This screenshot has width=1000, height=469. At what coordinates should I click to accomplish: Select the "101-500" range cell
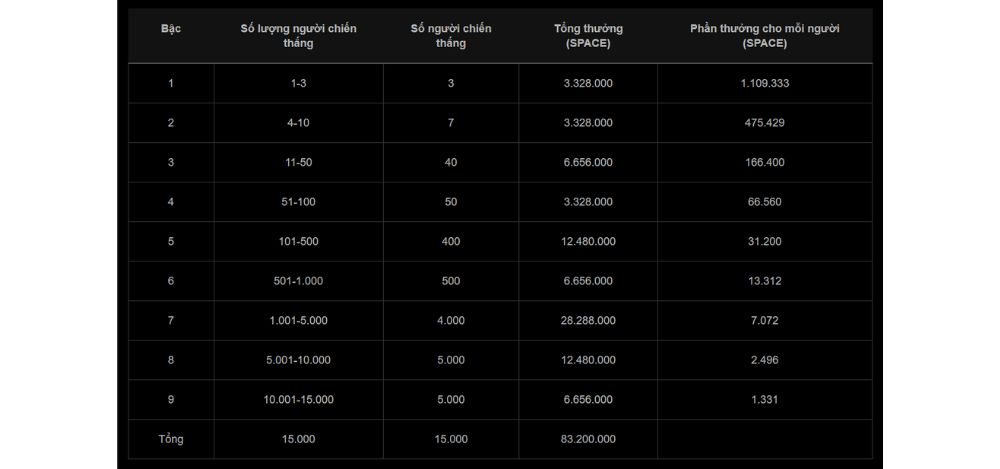click(x=298, y=241)
